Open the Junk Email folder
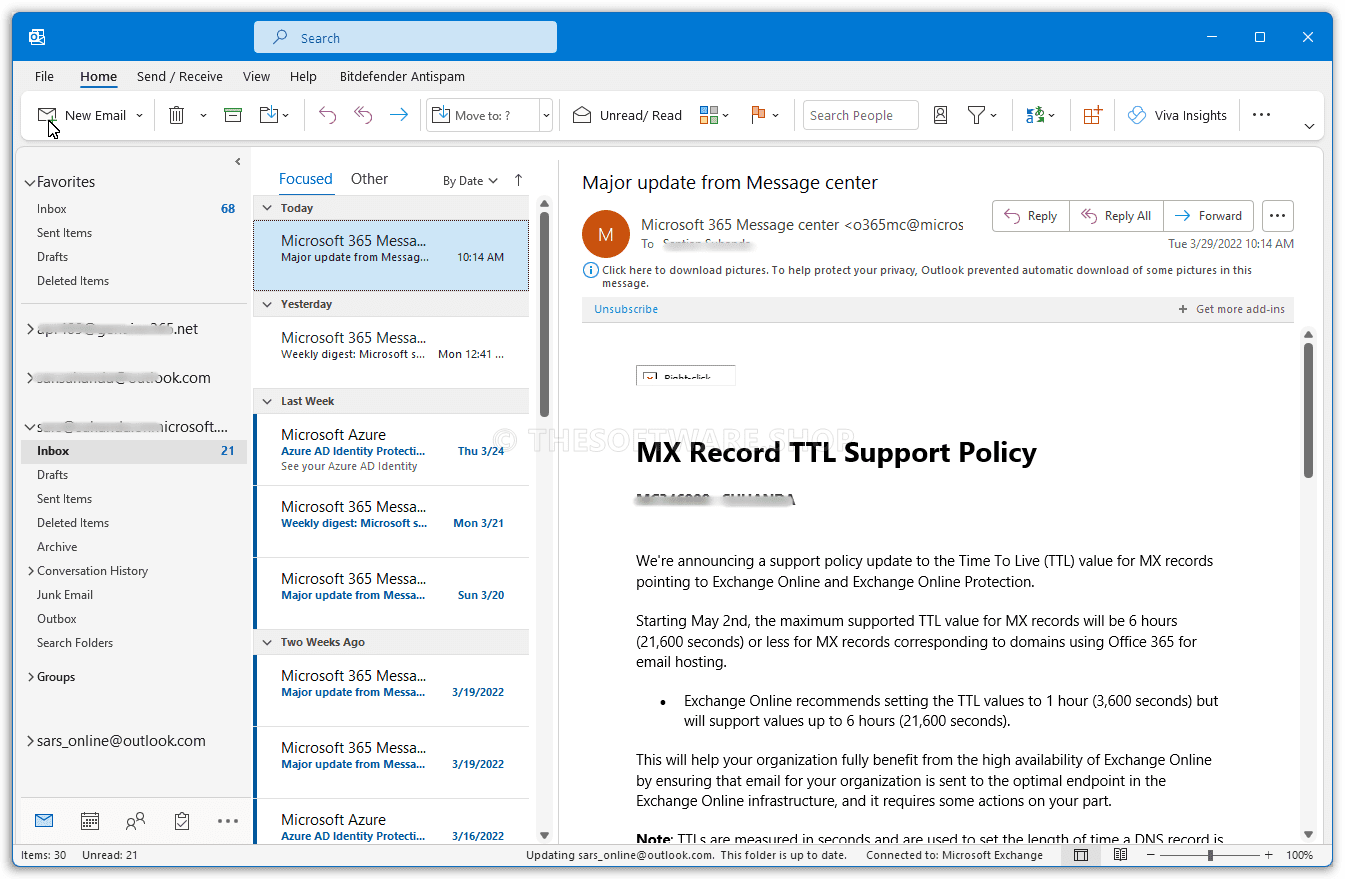The height and width of the screenshot is (879, 1345). [x=134, y=595]
